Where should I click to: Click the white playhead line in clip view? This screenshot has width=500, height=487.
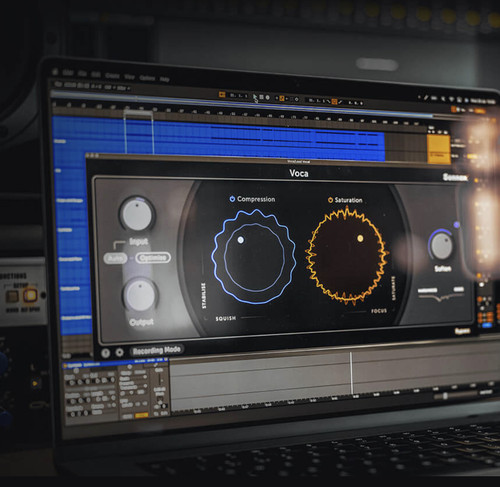tap(351, 374)
